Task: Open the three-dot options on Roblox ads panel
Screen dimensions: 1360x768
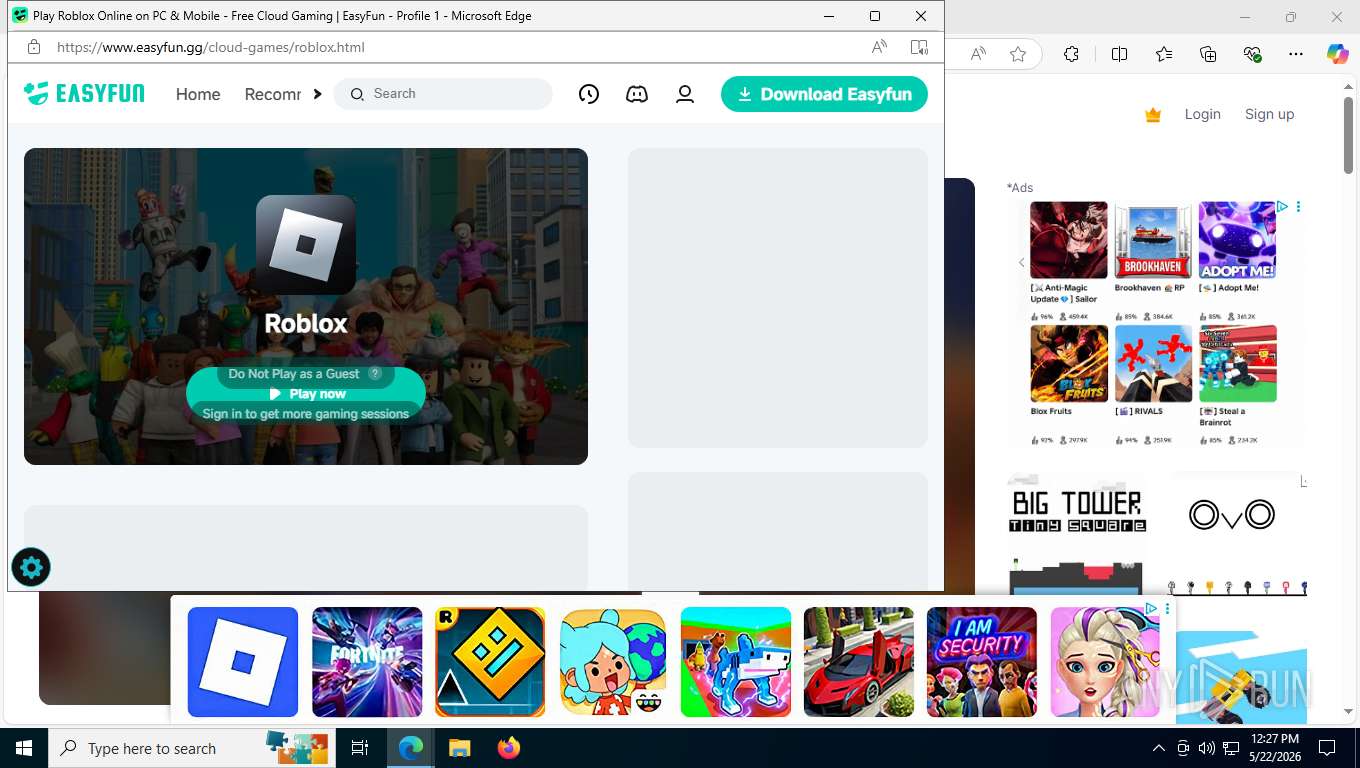Action: tap(1298, 207)
